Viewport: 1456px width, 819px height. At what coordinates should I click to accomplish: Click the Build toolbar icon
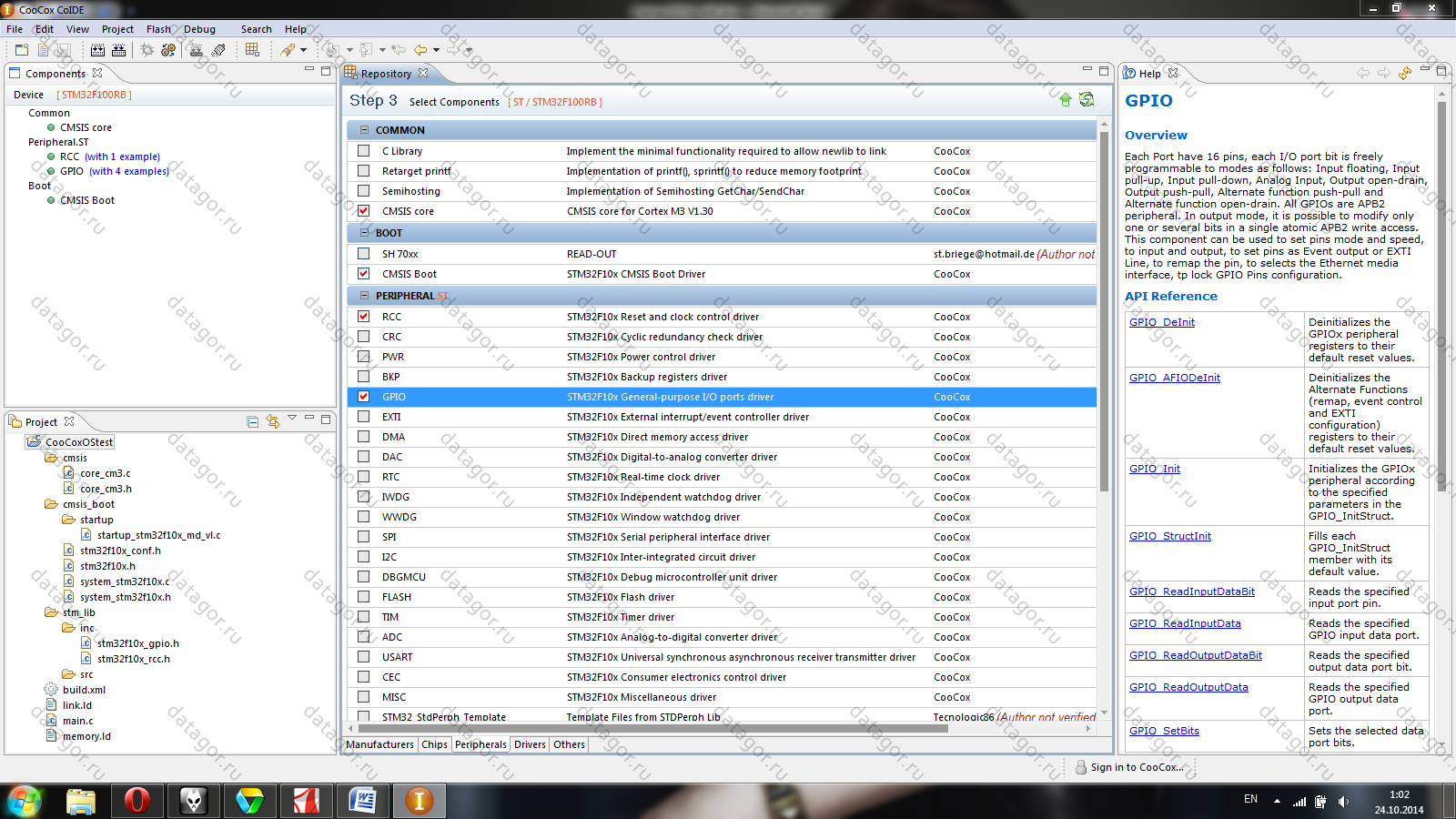(97, 50)
